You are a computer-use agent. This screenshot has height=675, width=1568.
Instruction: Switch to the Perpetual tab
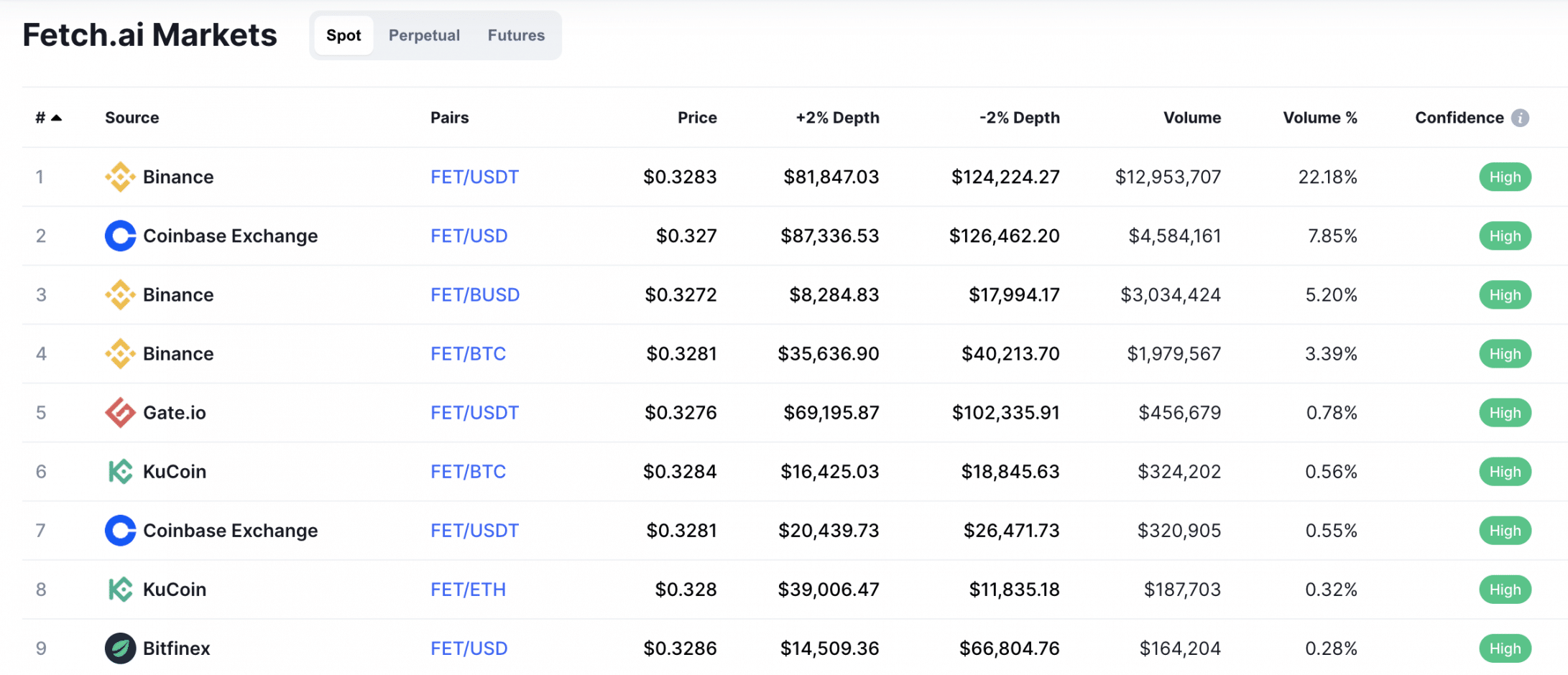click(424, 35)
